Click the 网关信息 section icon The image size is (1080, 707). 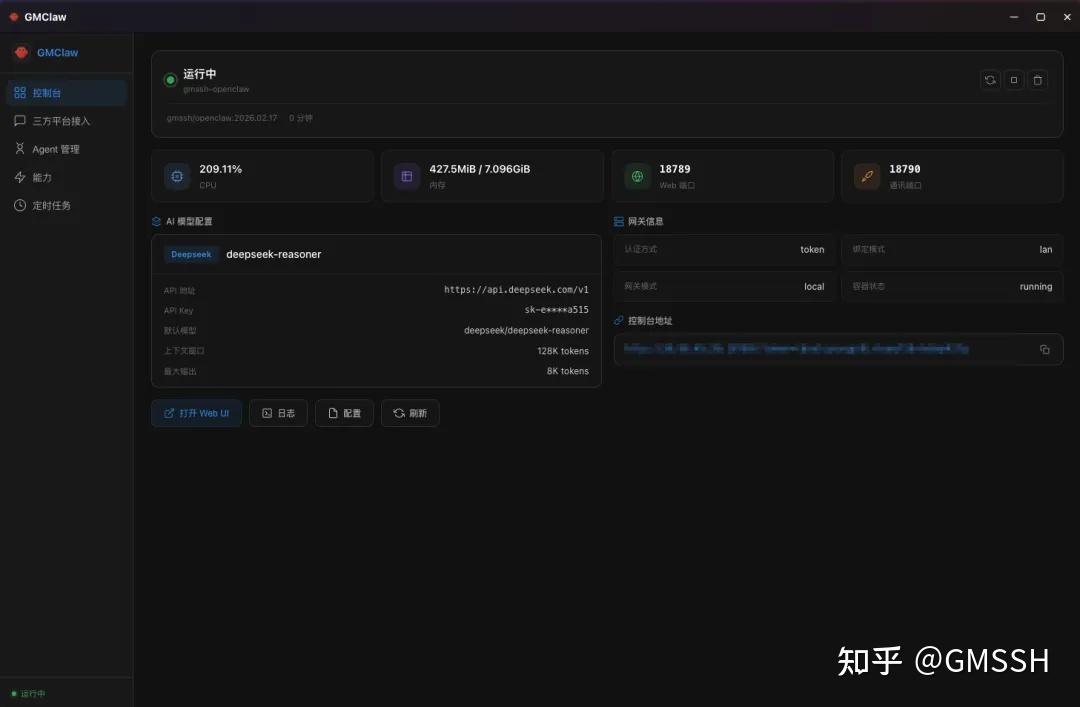(x=619, y=221)
